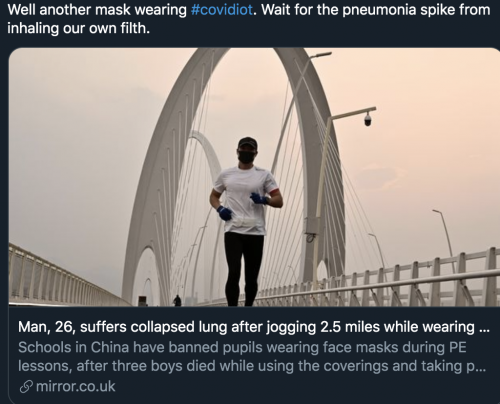This screenshot has height=404, width=500.
Task: Open the #covidiot hashtag link
Action: point(222,10)
